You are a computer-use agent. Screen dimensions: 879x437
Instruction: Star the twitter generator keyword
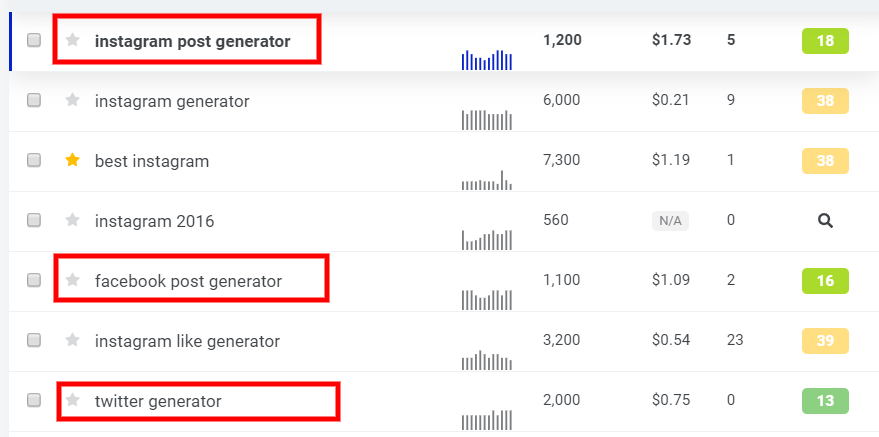(72, 401)
